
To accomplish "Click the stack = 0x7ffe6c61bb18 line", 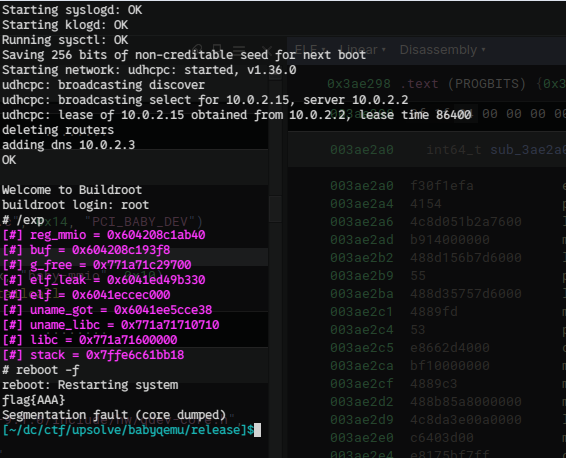I will click(93, 355).
